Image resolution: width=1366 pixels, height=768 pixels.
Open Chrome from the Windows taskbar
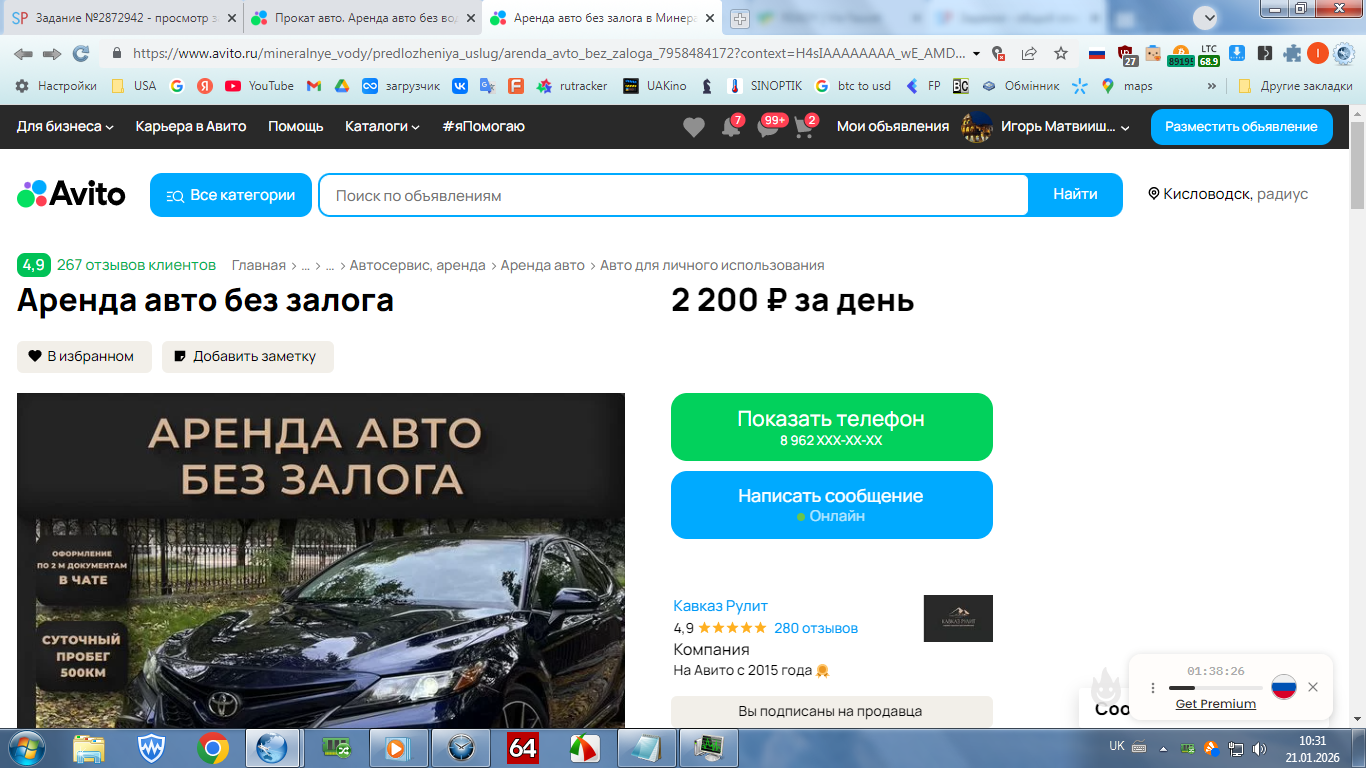212,748
